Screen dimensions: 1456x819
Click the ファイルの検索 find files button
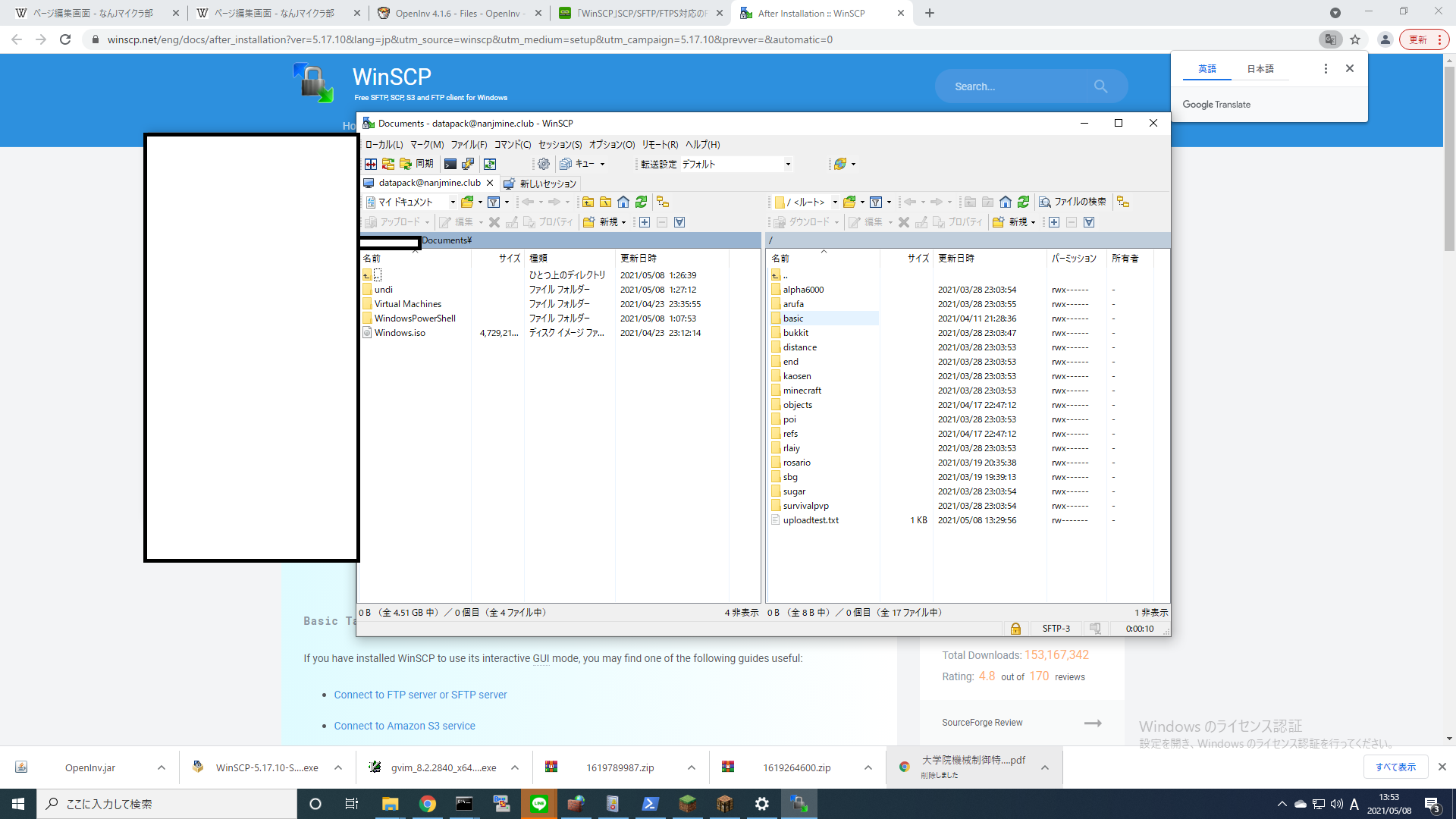(x=1072, y=202)
